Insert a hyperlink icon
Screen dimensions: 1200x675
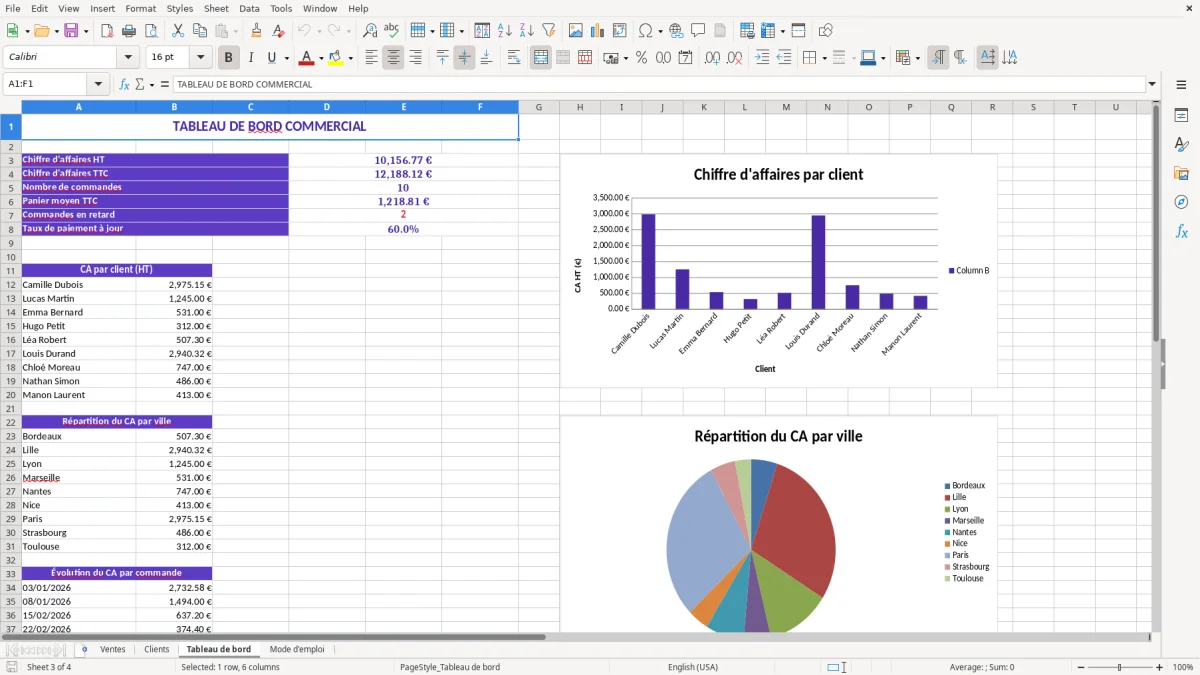(x=676, y=31)
